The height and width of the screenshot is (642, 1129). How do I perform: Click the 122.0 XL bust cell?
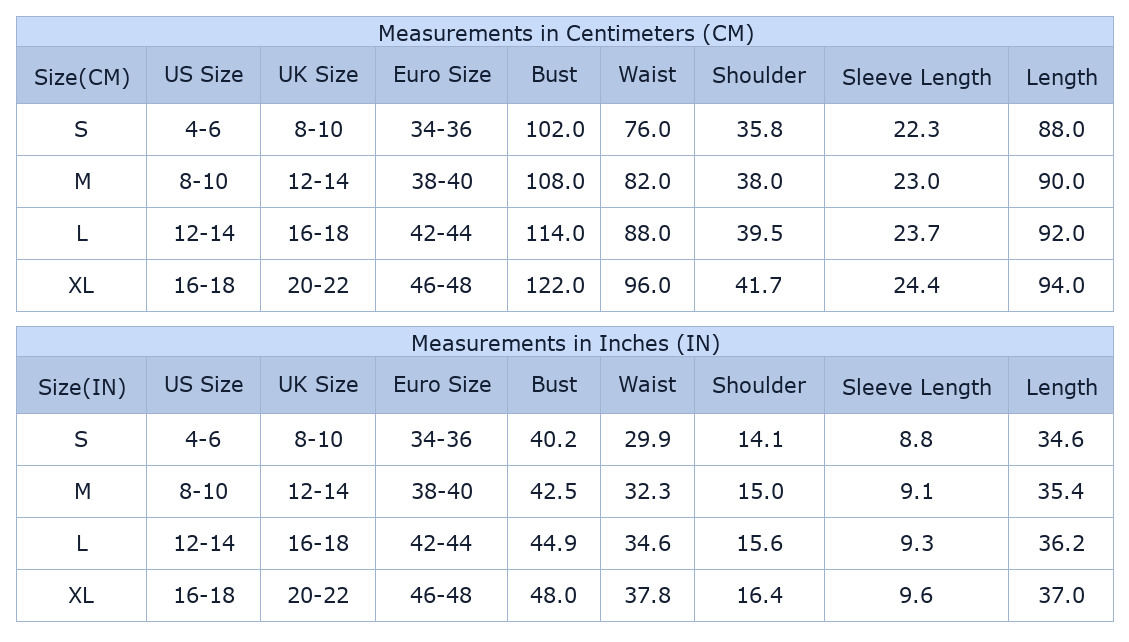tap(555, 286)
